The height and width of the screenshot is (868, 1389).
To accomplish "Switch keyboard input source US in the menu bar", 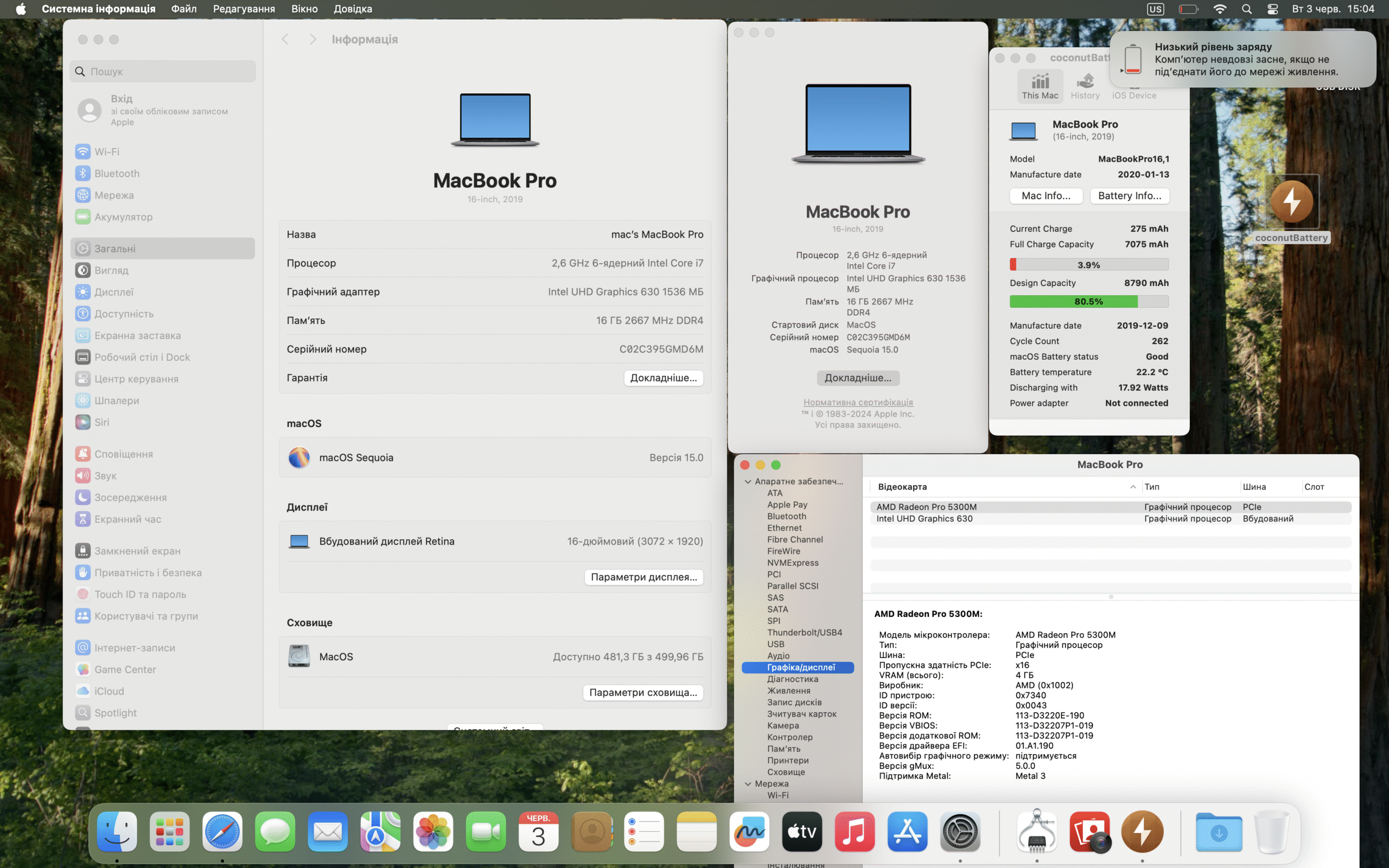I will (x=1155, y=9).
